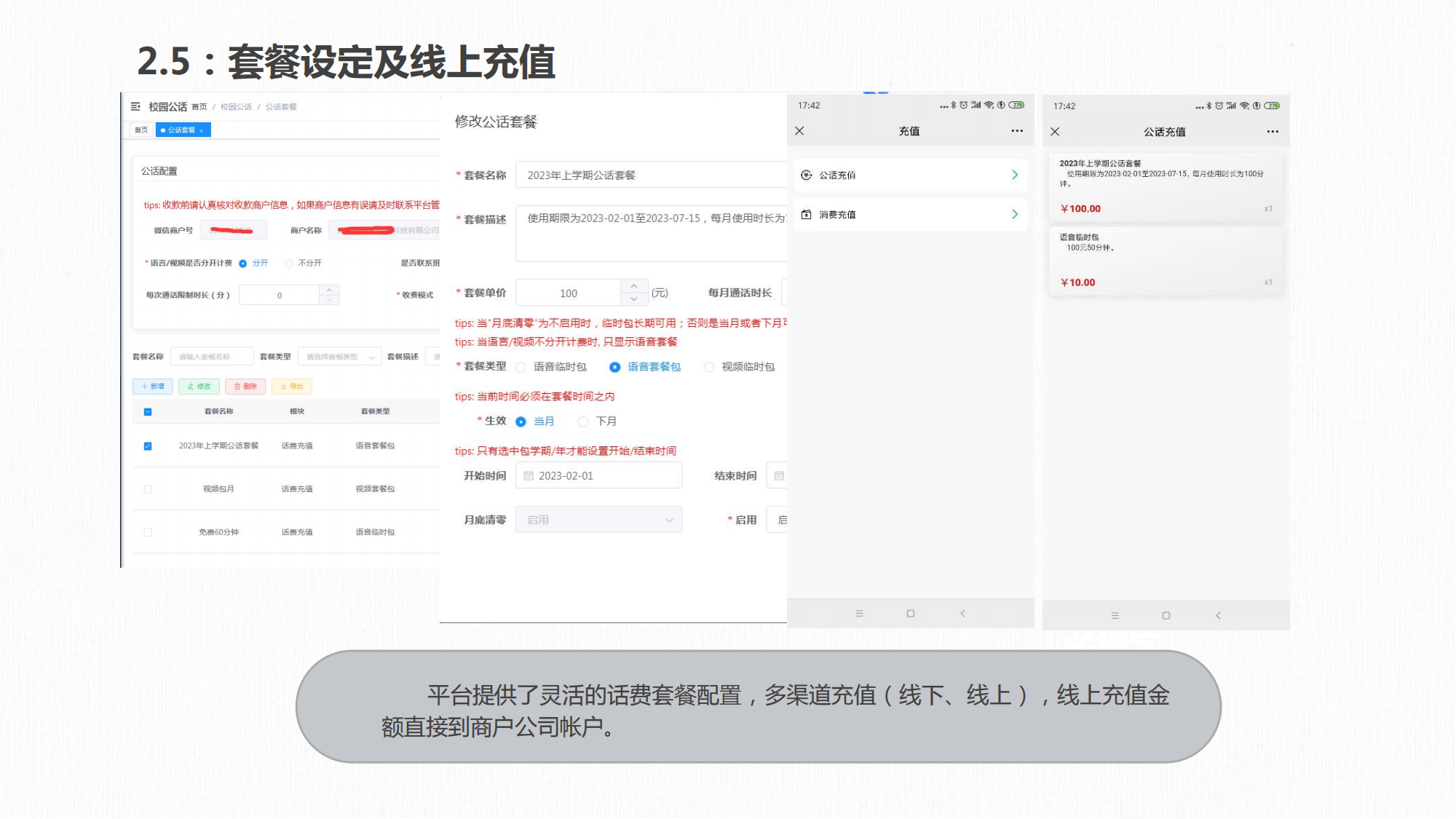Screen dimensions: 1456x819
Task: Close the 充值 phone page with X
Action: coord(799,131)
